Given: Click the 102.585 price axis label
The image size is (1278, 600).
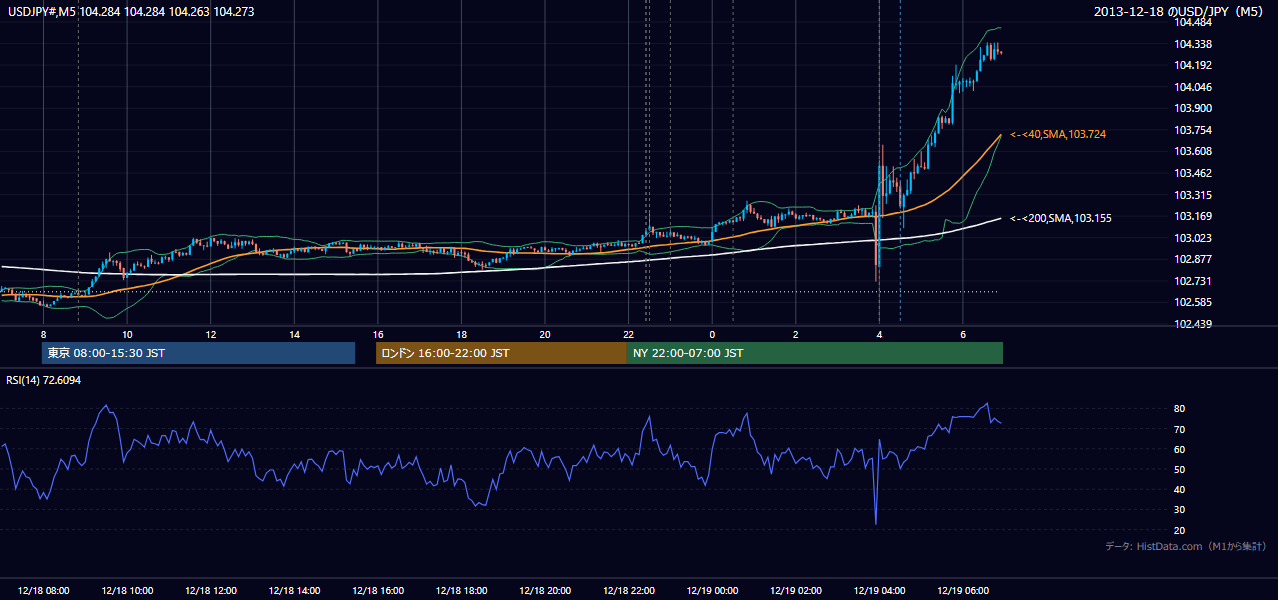Looking at the screenshot, I should pyautogui.click(x=1194, y=302).
